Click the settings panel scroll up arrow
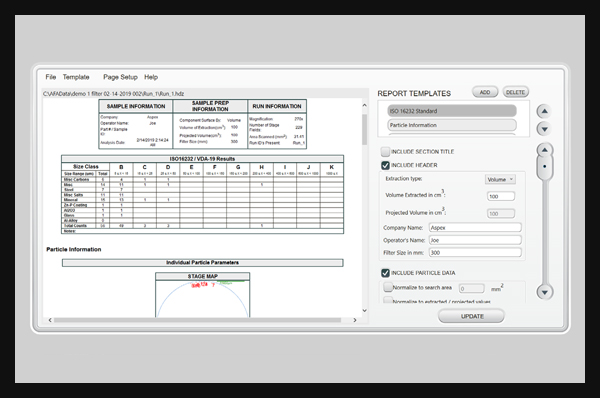 click(544, 150)
